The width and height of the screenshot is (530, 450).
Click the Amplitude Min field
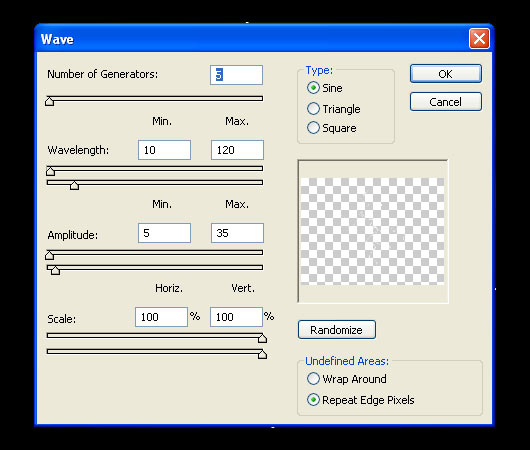164,233
